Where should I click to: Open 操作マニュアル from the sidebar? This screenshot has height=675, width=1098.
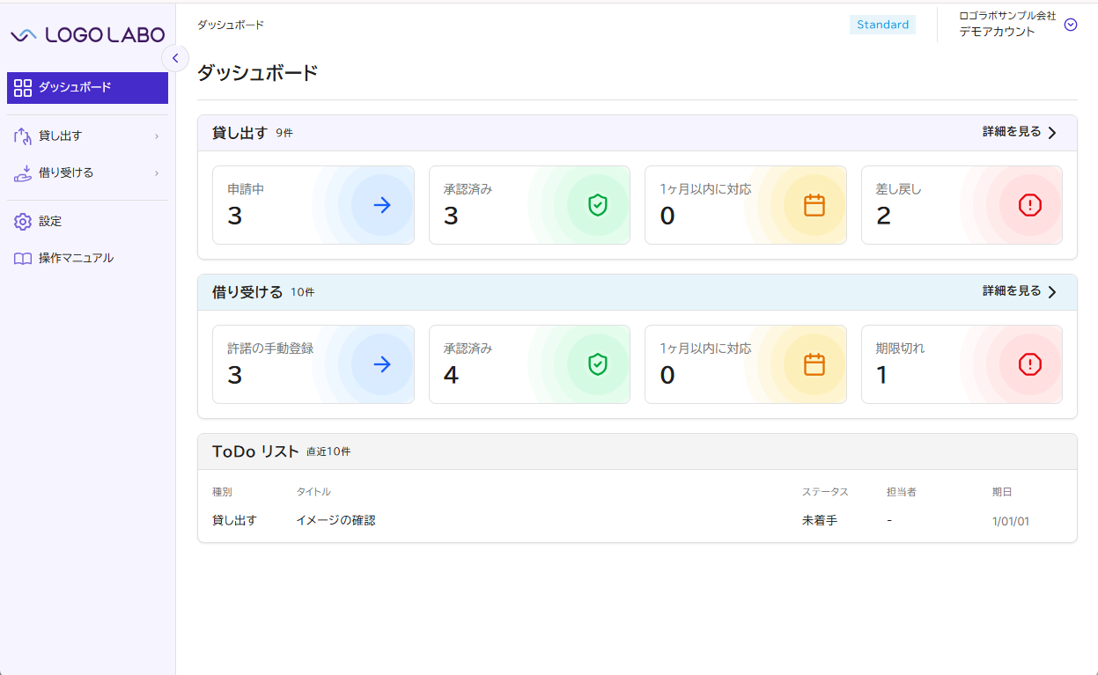(88, 258)
